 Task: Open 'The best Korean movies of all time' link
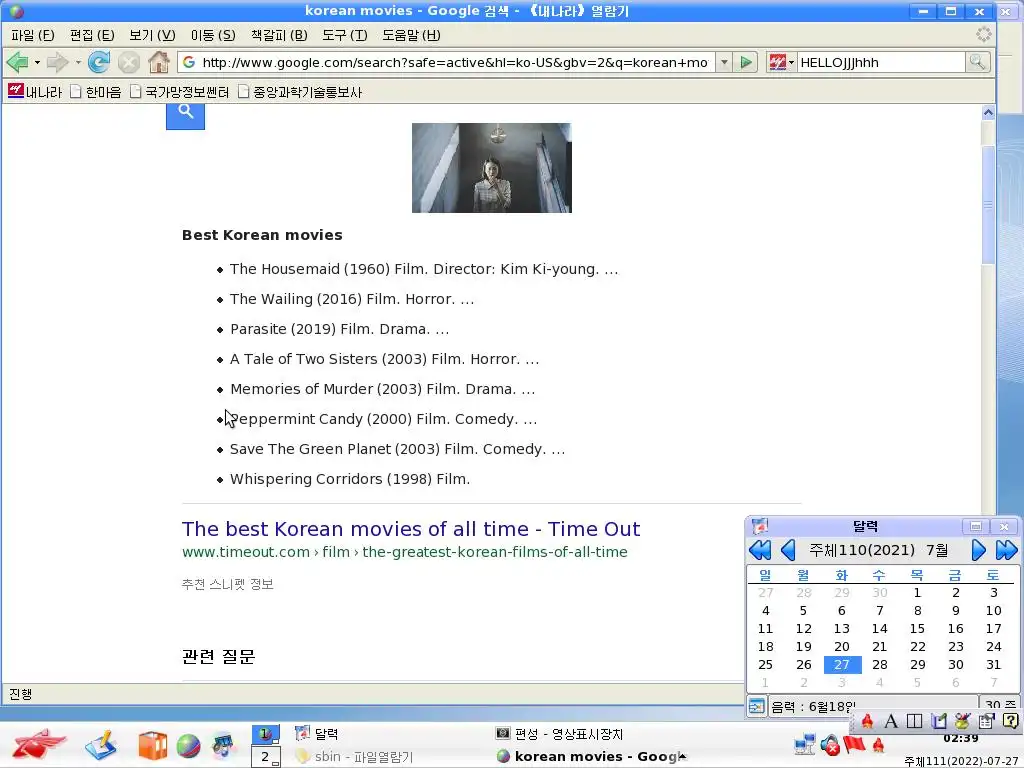point(411,528)
